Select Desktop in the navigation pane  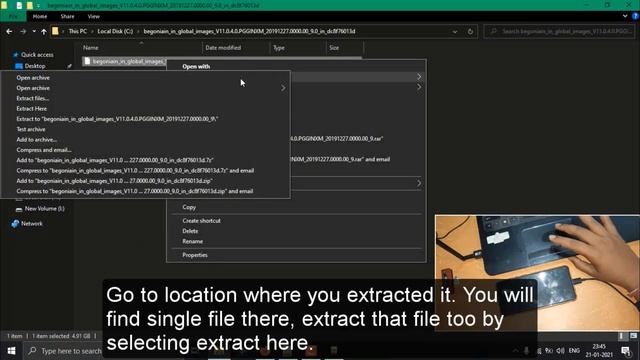(35, 66)
